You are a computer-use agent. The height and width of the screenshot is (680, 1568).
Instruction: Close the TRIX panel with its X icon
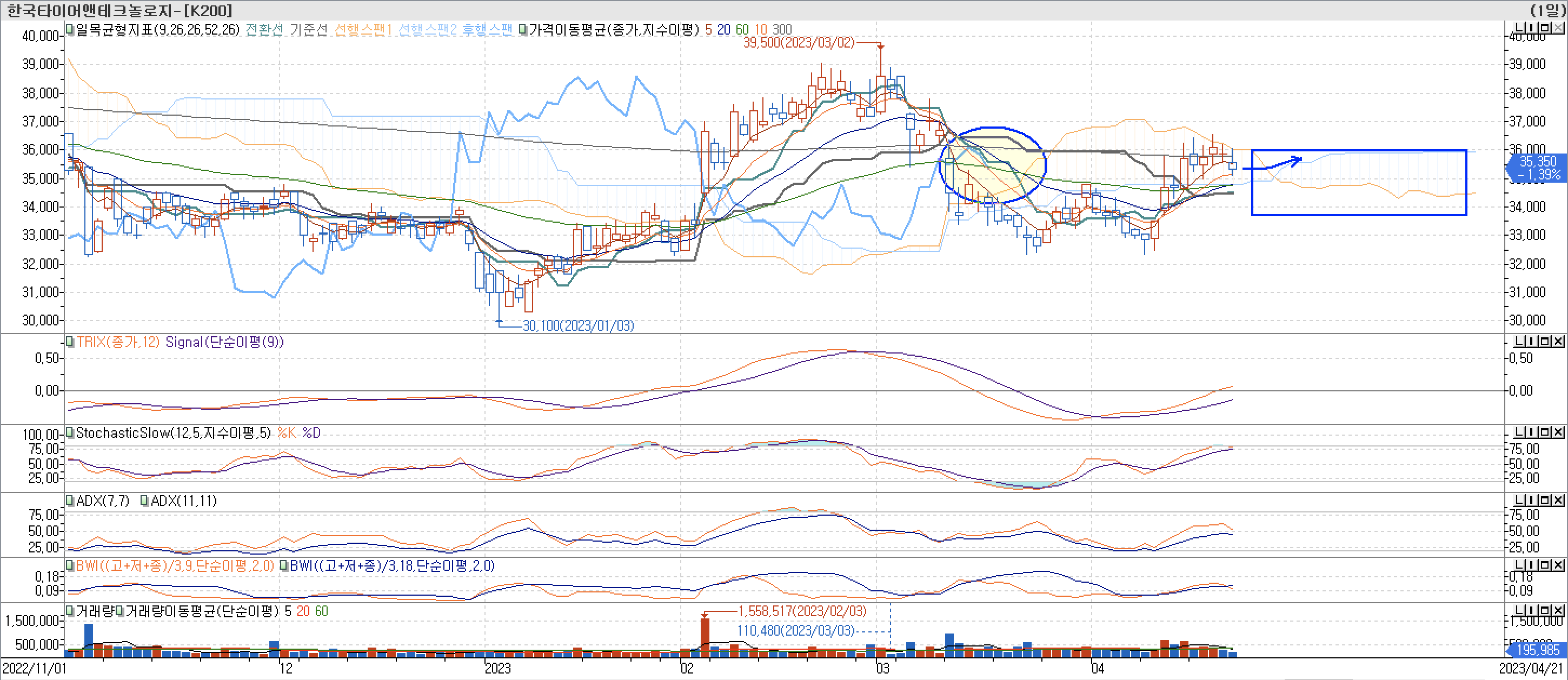pyautogui.click(x=1559, y=342)
